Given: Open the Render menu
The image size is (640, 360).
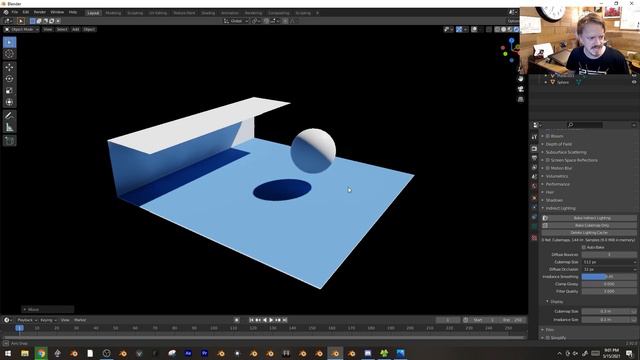Looking at the screenshot, I should point(40,12).
